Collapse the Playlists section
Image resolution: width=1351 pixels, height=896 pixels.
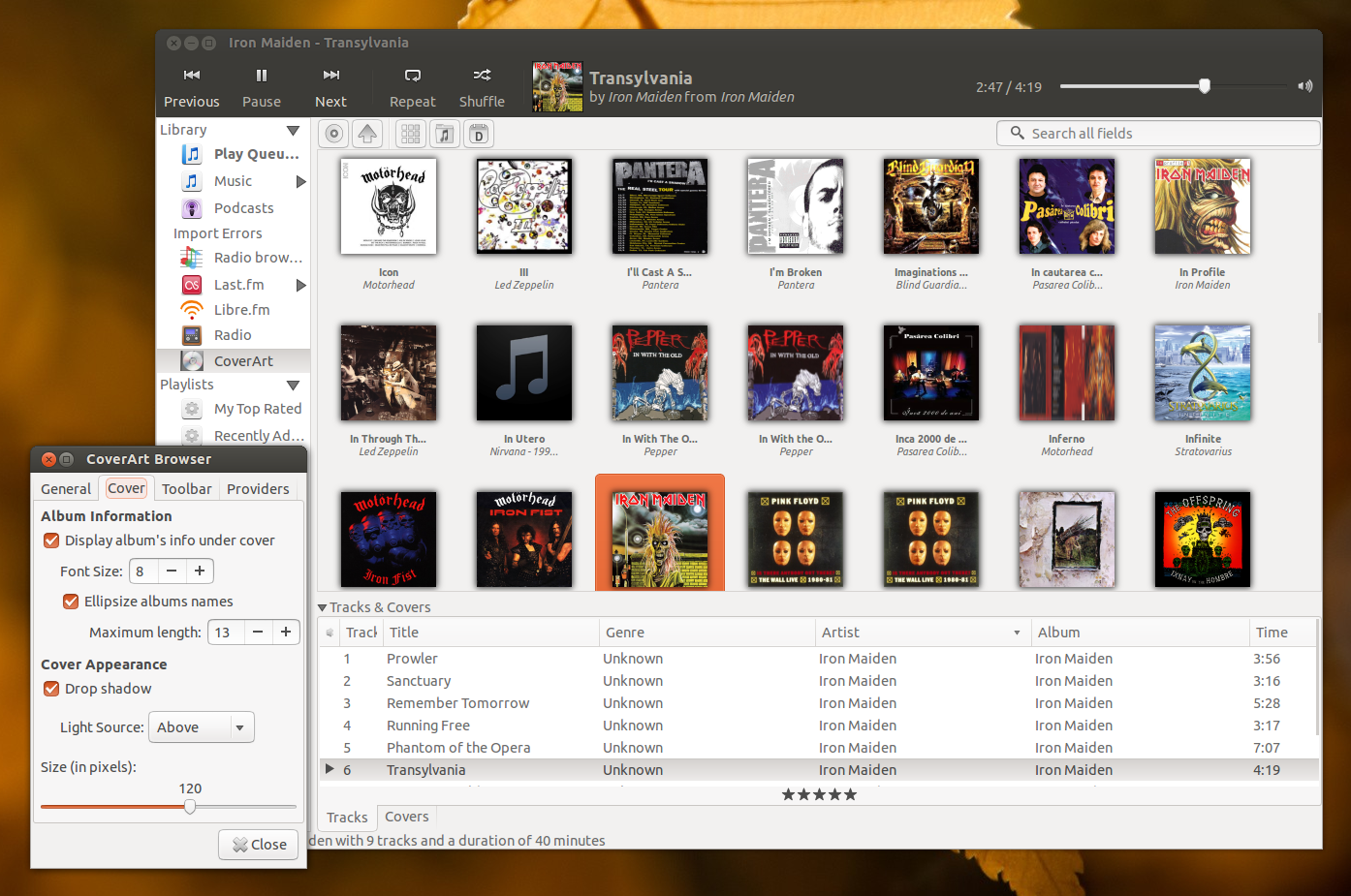[x=294, y=385]
